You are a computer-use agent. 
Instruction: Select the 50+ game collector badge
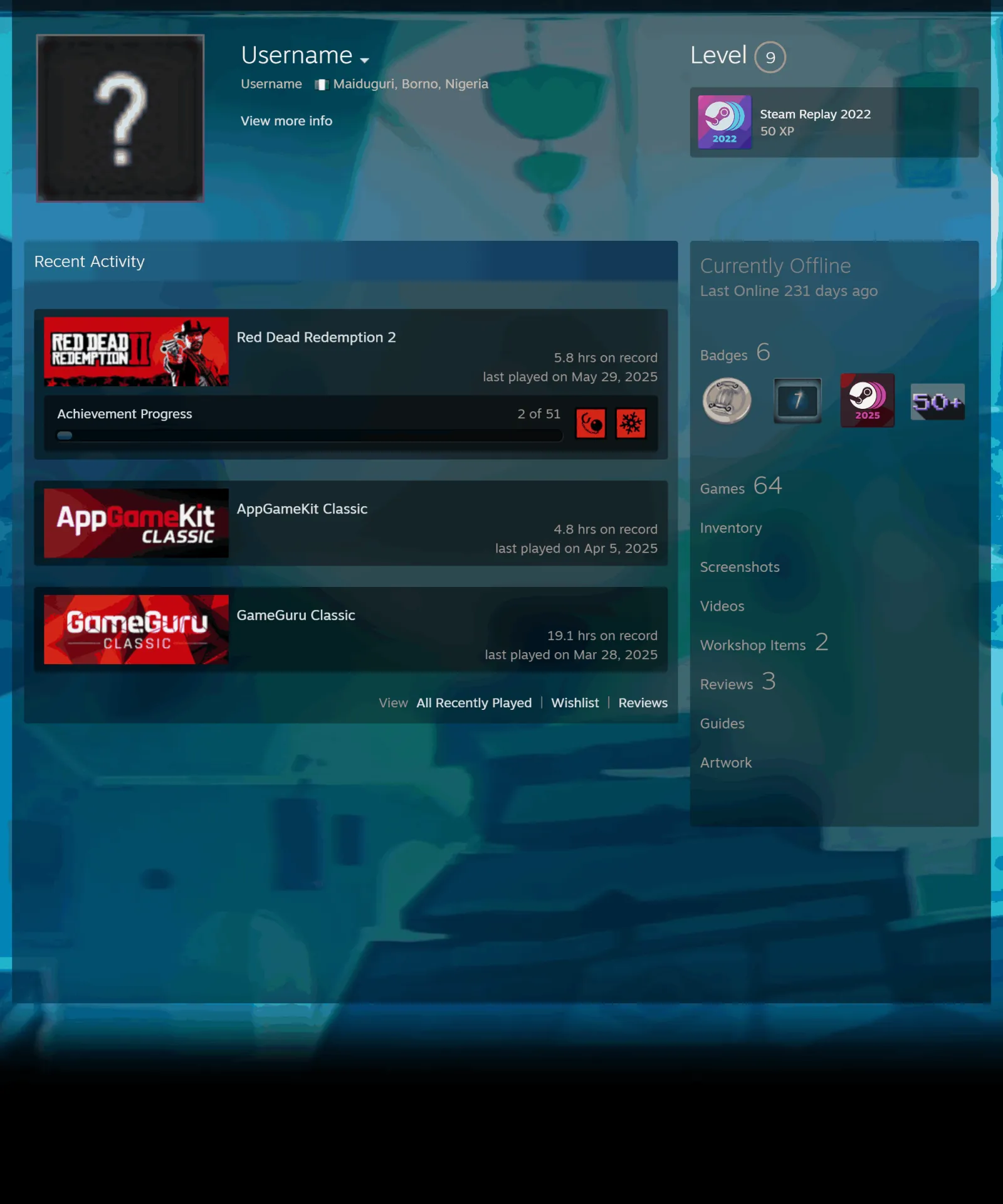point(938,401)
